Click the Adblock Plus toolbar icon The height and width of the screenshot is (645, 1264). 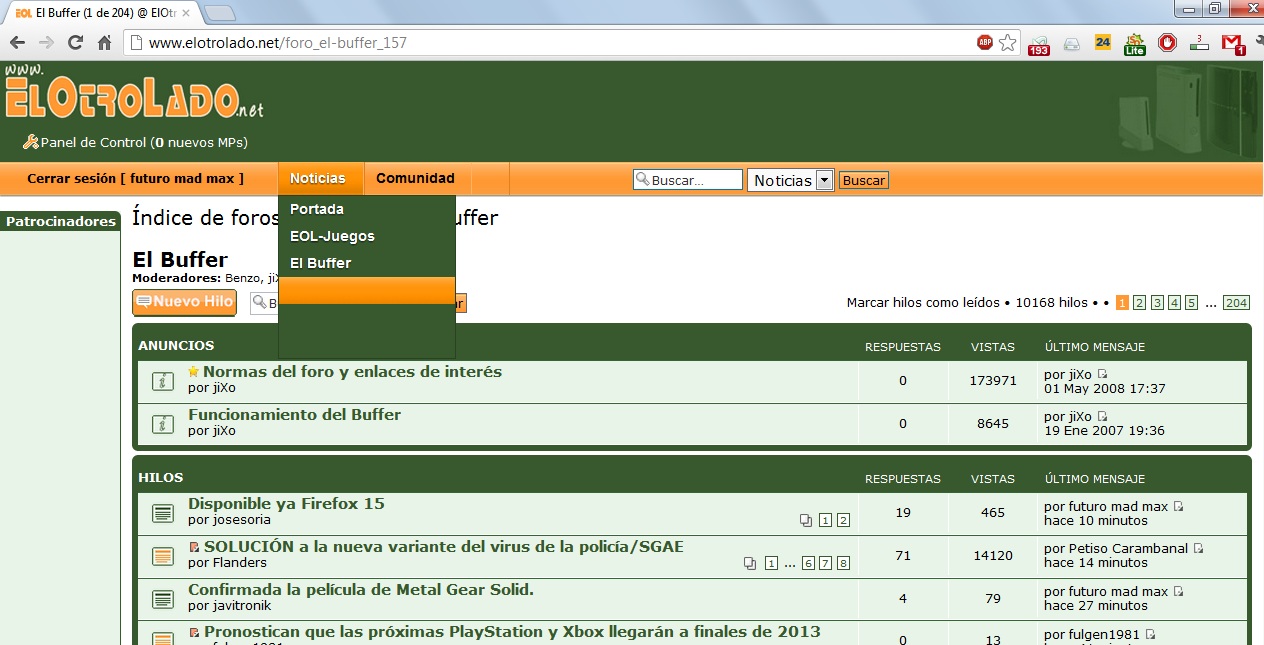tap(984, 43)
